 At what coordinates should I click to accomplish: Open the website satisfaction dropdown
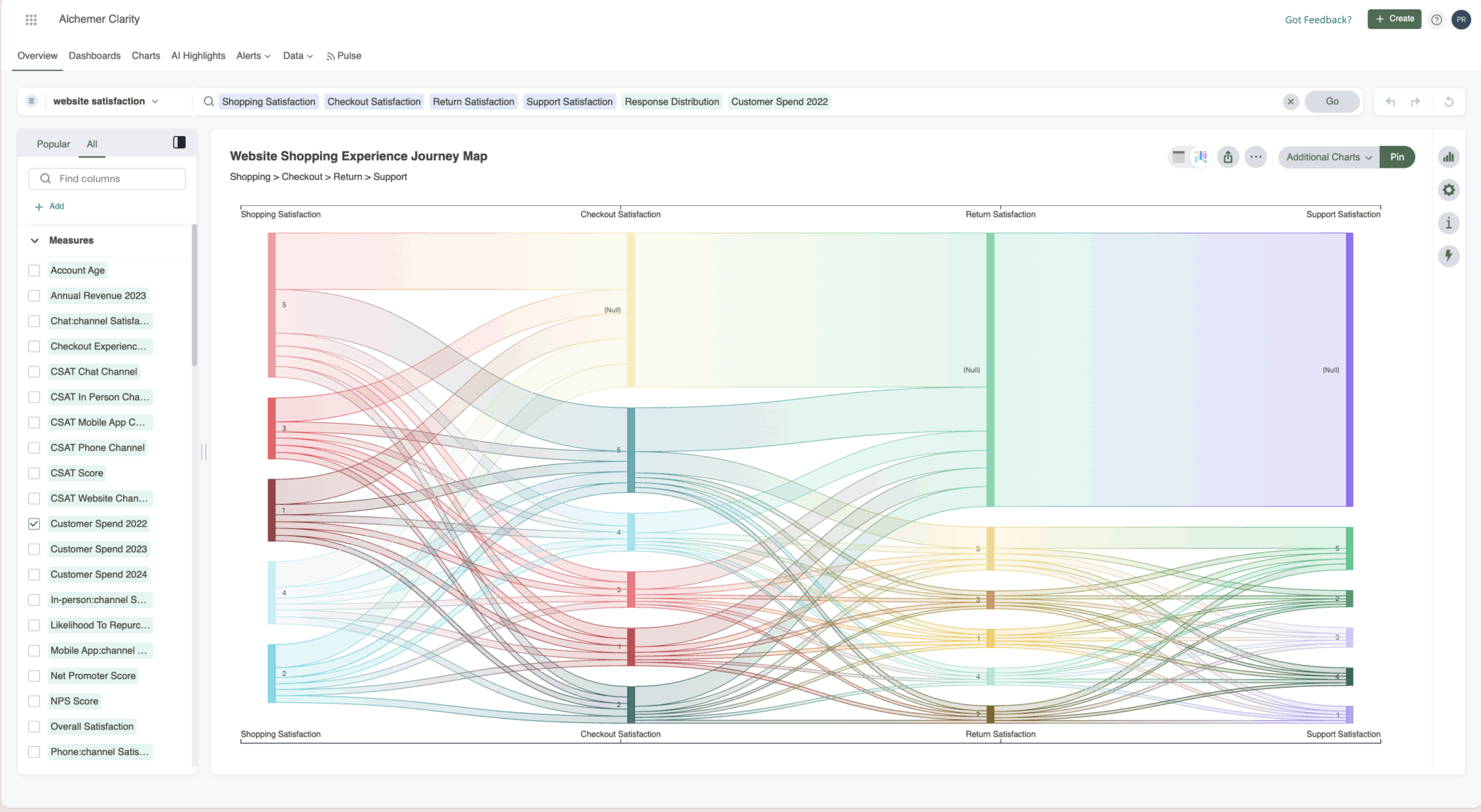(105, 101)
